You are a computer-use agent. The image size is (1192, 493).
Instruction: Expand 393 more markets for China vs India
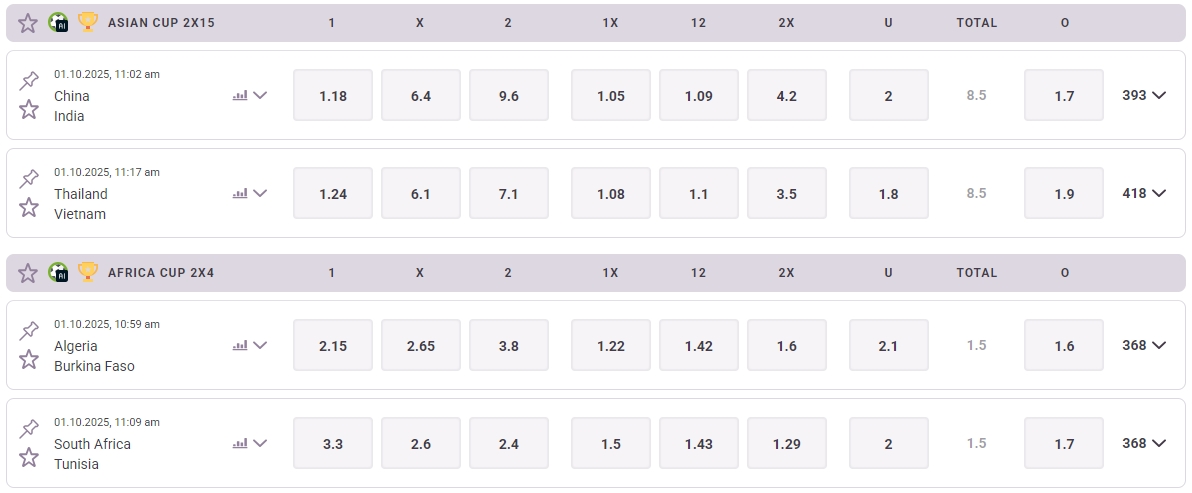pos(1144,96)
